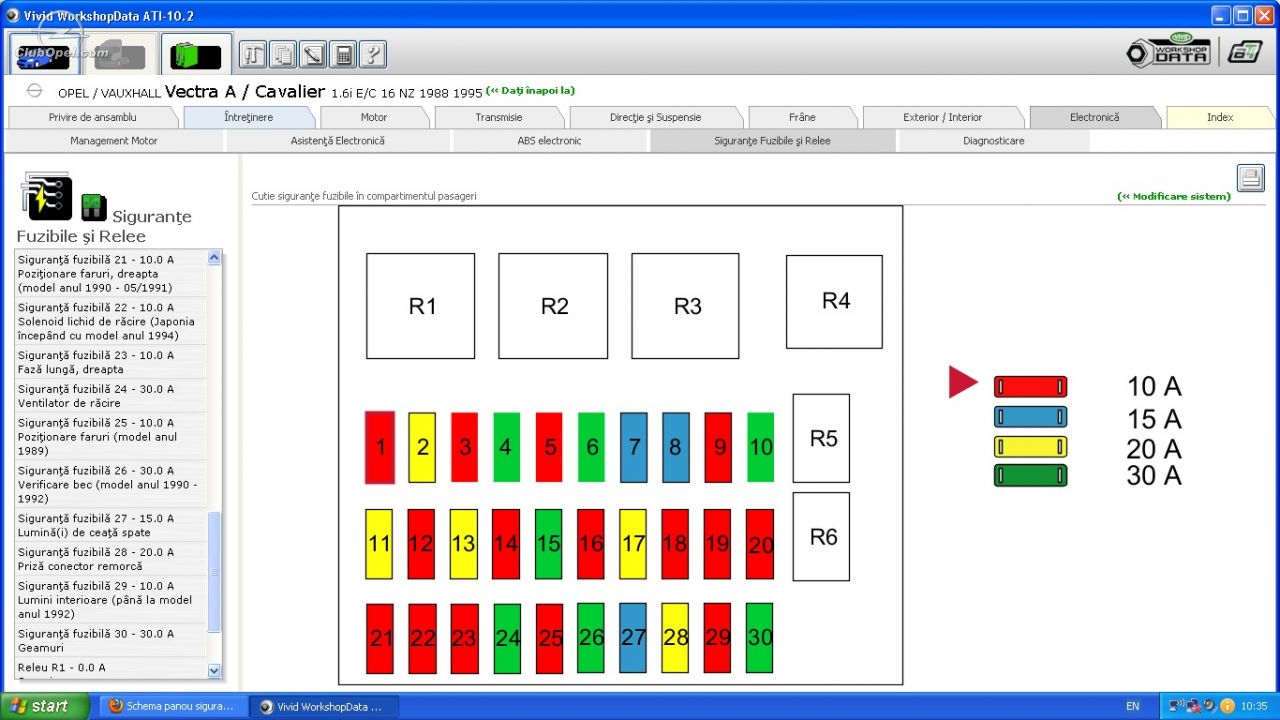Click the yellow fuse number 28
Image resolution: width=1280 pixels, height=720 pixels.
675,638
